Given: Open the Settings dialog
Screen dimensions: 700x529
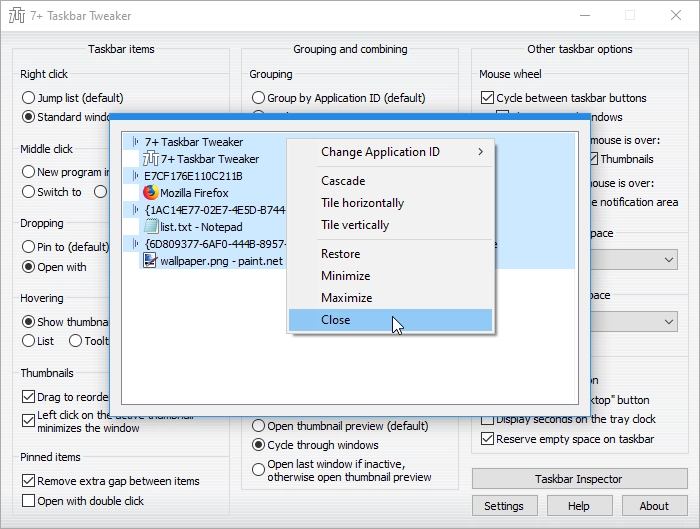Looking at the screenshot, I should click(504, 506).
